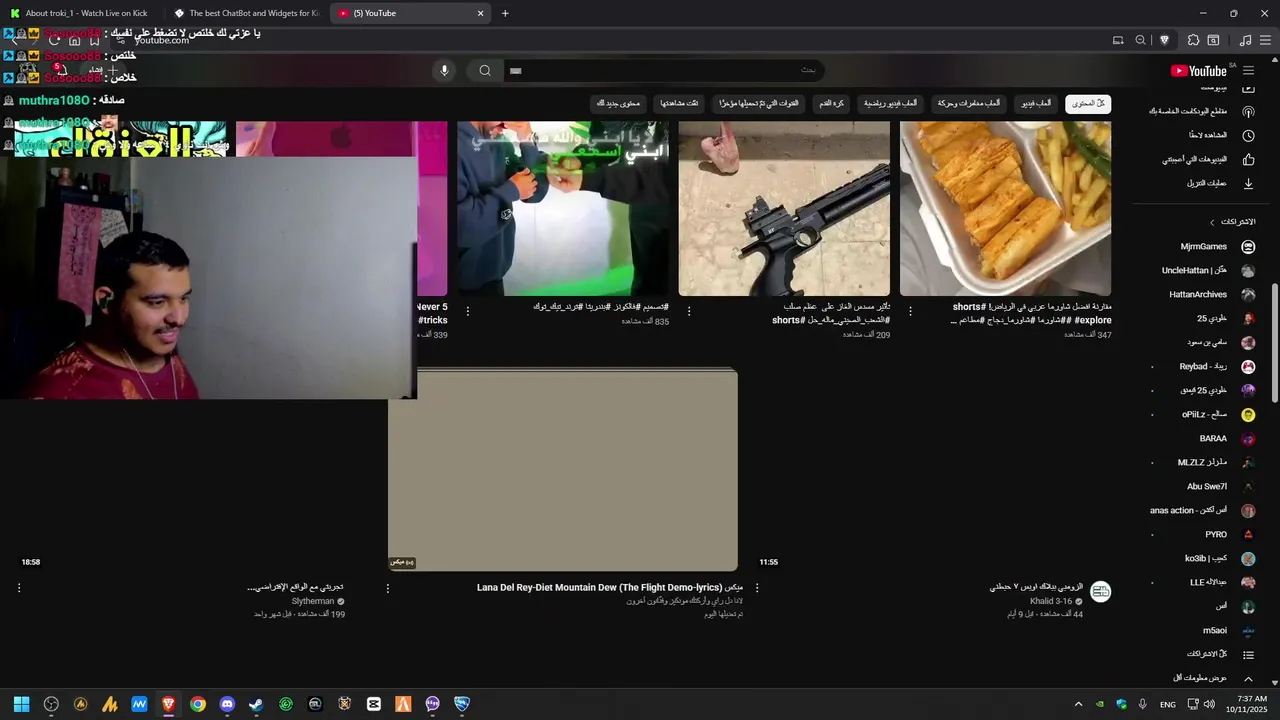This screenshot has width=1280, height=720.
Task: Select the sports video games chip
Action: [x=890, y=103]
